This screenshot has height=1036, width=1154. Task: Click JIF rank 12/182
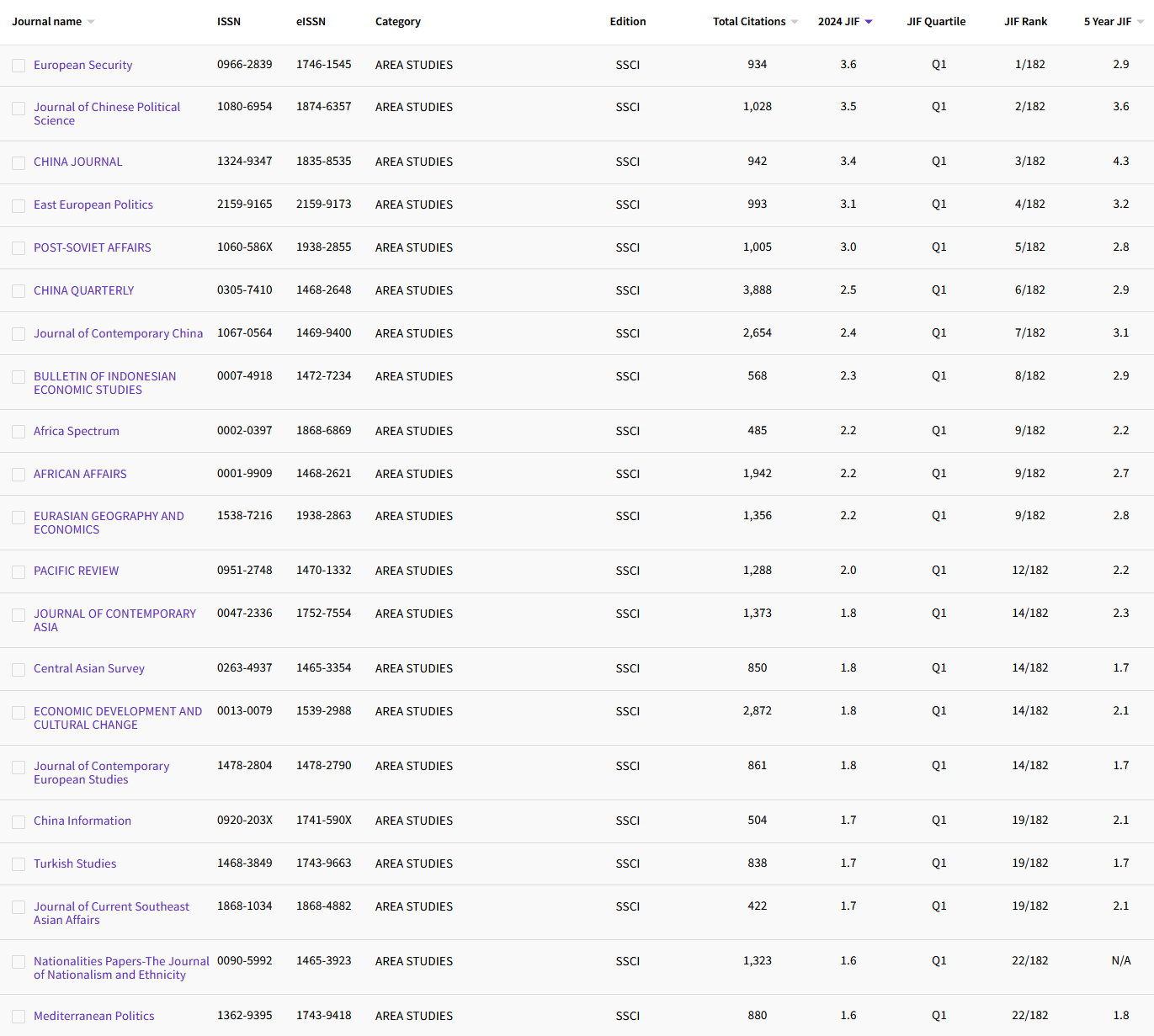point(1030,570)
